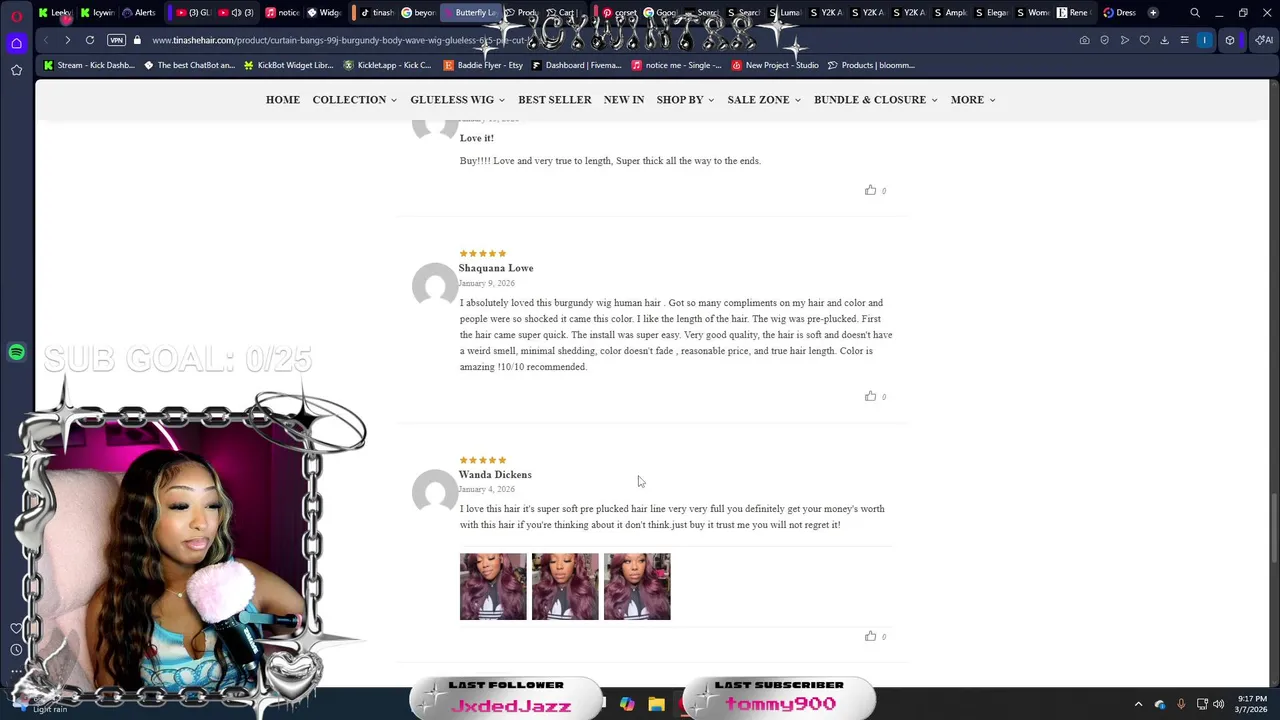Image resolution: width=1280 pixels, height=720 pixels.
Task: Bookmark page with the heart icon
Action: 1144,40
